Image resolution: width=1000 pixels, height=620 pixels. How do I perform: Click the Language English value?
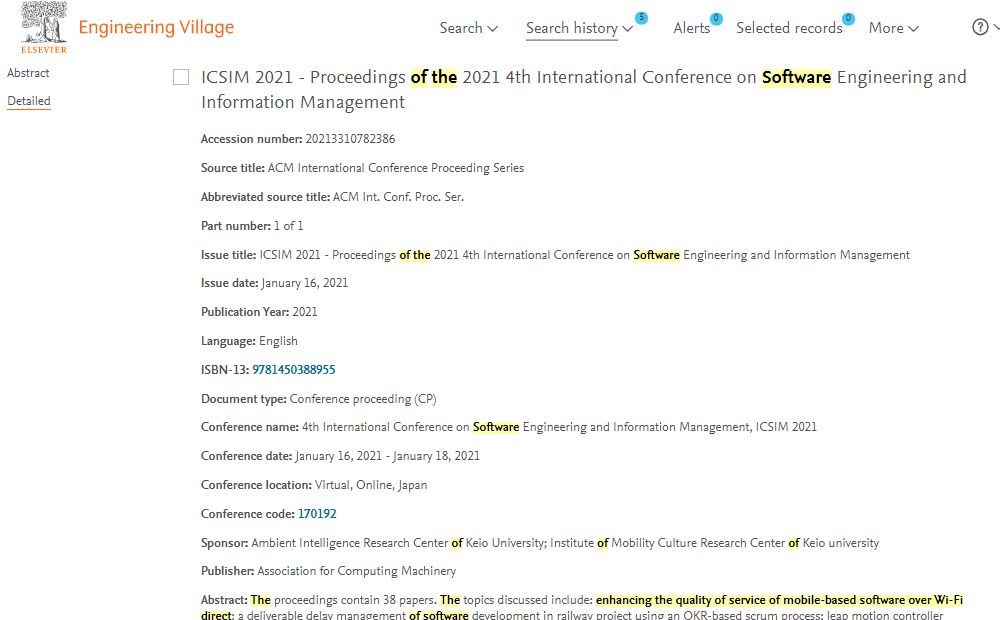pos(278,341)
